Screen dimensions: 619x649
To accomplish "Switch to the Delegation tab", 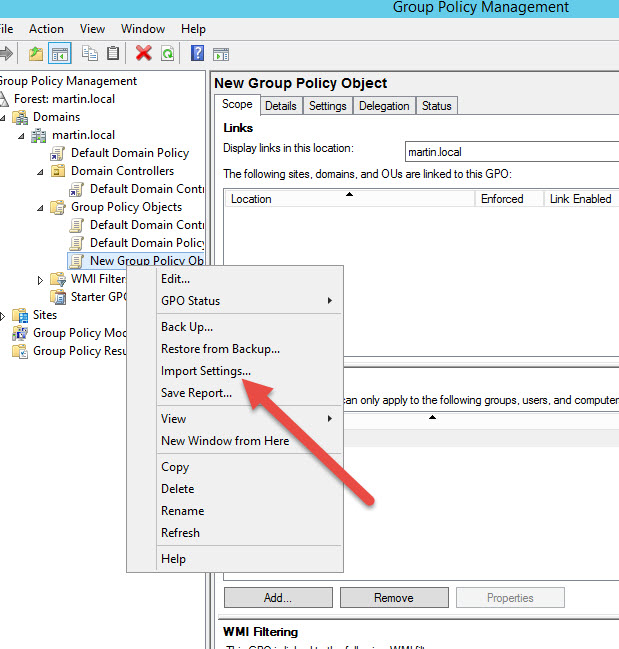I will tap(384, 106).
